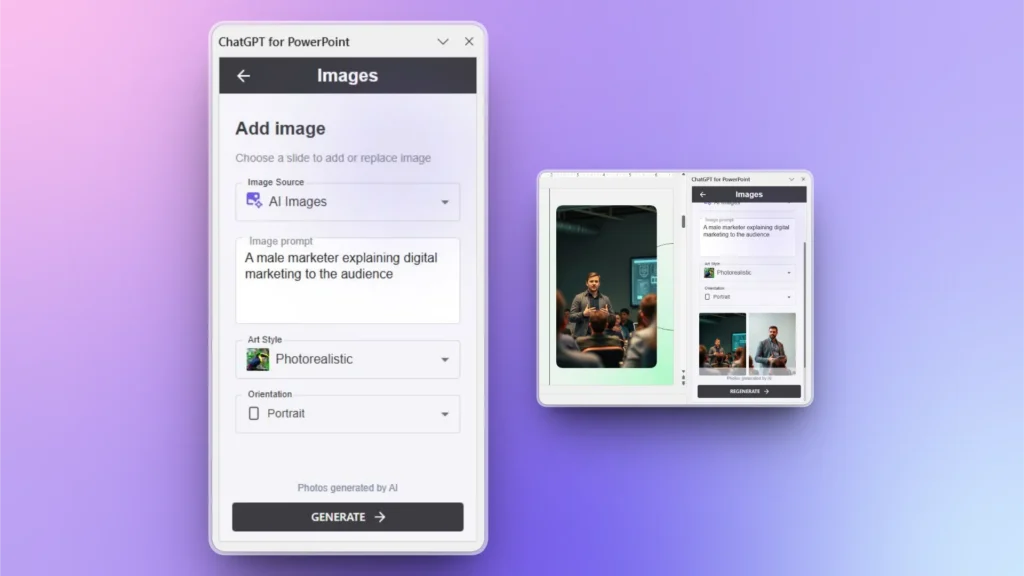This screenshot has width=1024, height=576.
Task: Click the Image Source field icon in the right panel
Action: (705, 201)
